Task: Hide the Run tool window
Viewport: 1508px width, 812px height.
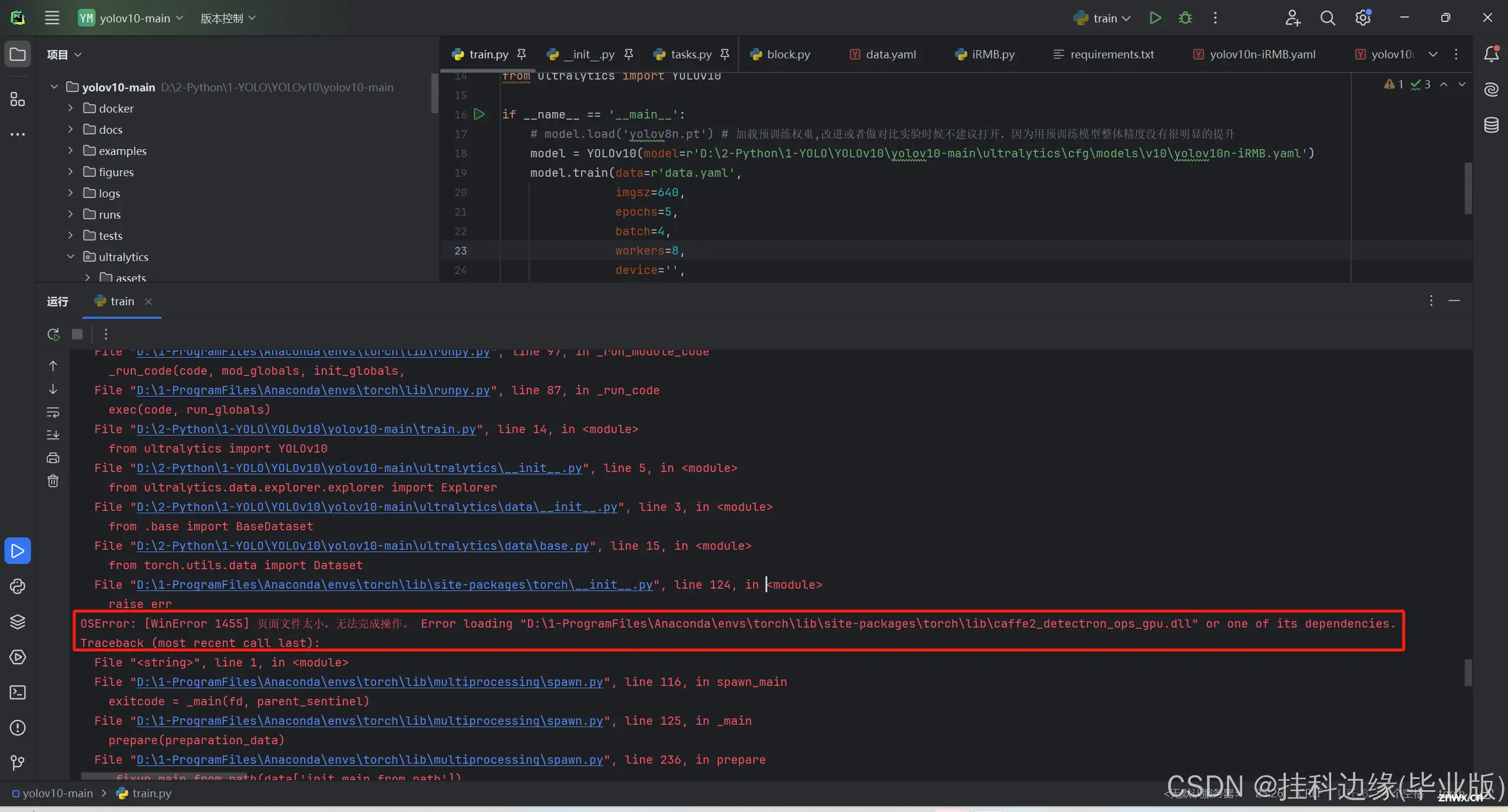Action: coord(1454,301)
